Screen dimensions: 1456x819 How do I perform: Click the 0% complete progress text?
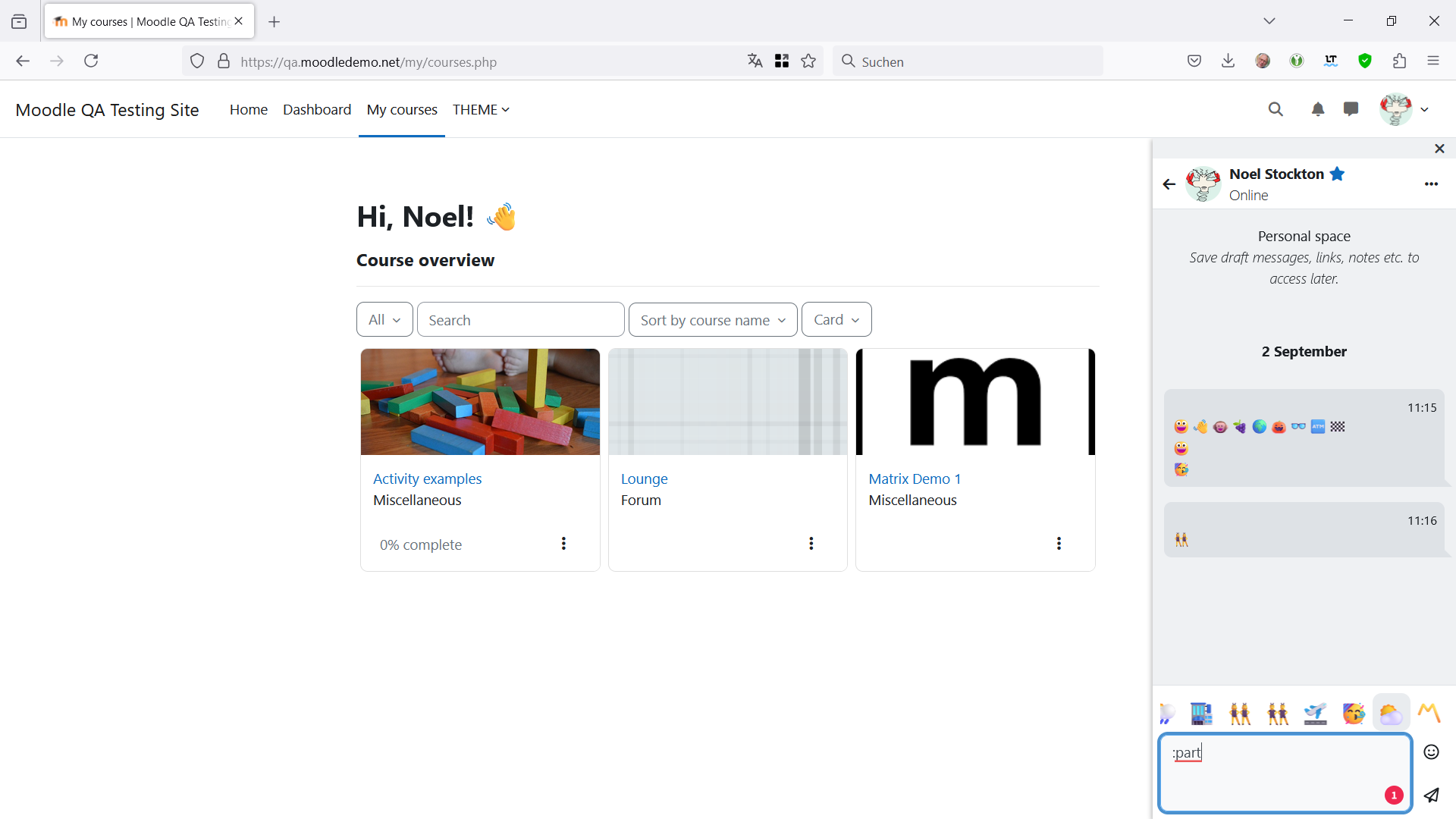point(420,544)
